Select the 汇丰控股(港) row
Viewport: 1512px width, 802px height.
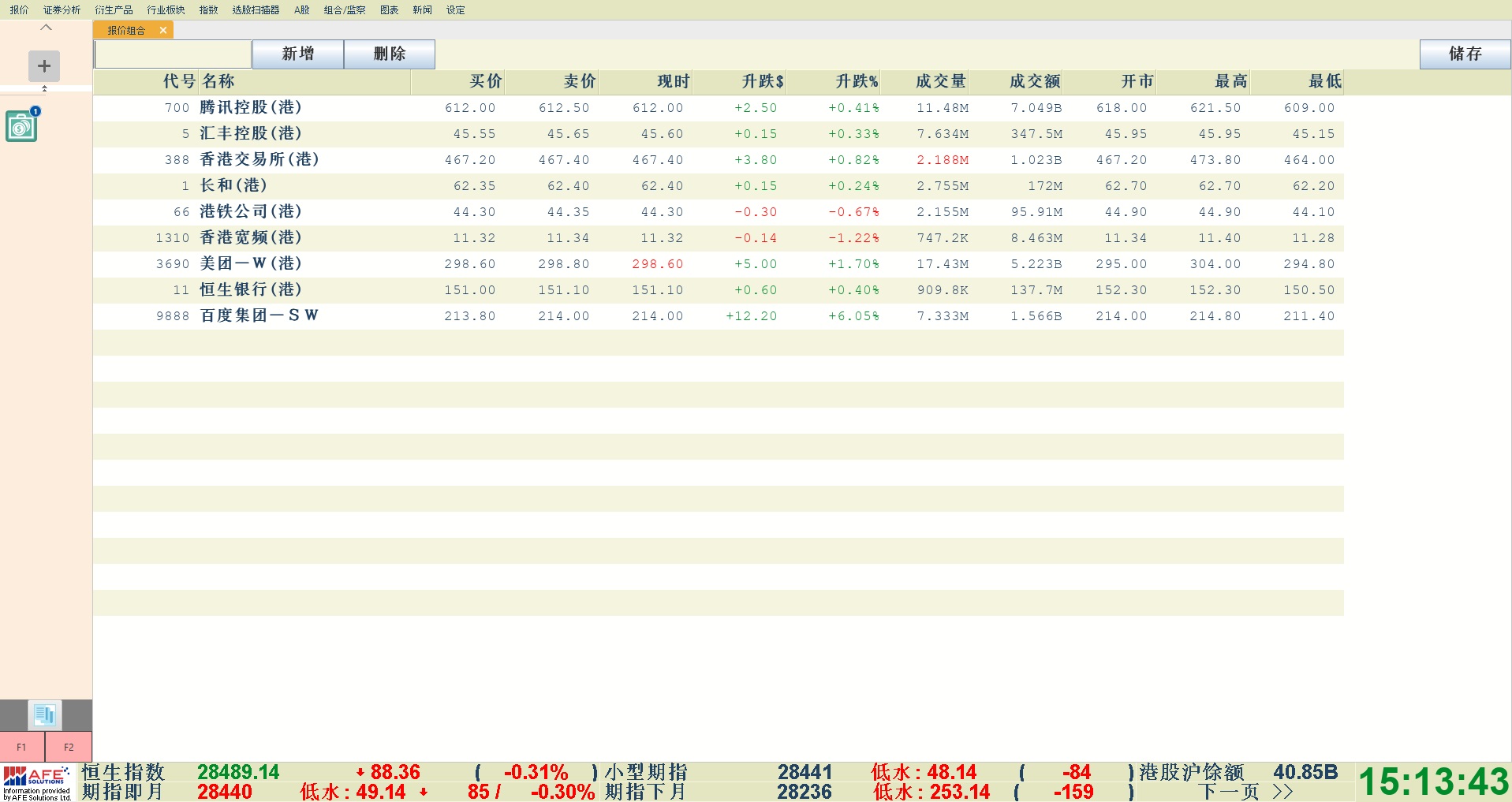(x=719, y=134)
